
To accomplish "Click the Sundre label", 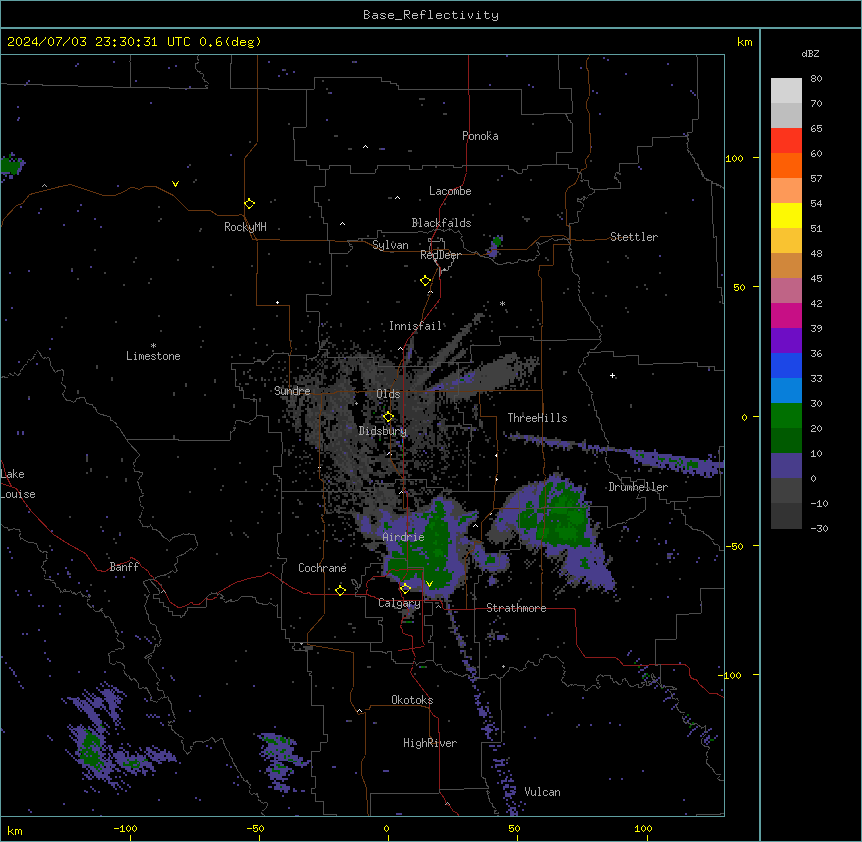I will click(292, 391).
